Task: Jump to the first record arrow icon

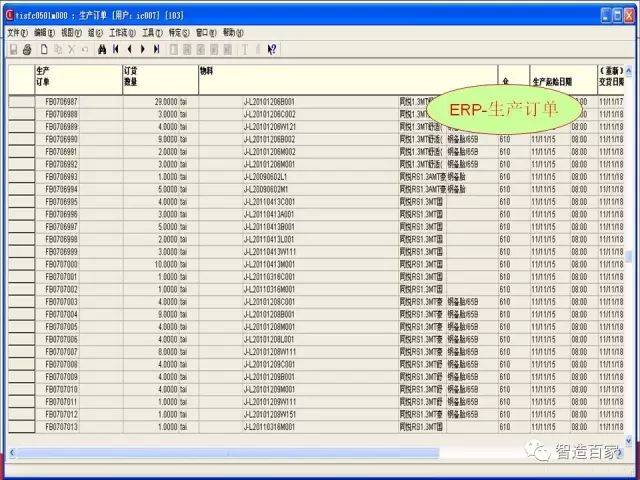Action: (x=116, y=49)
